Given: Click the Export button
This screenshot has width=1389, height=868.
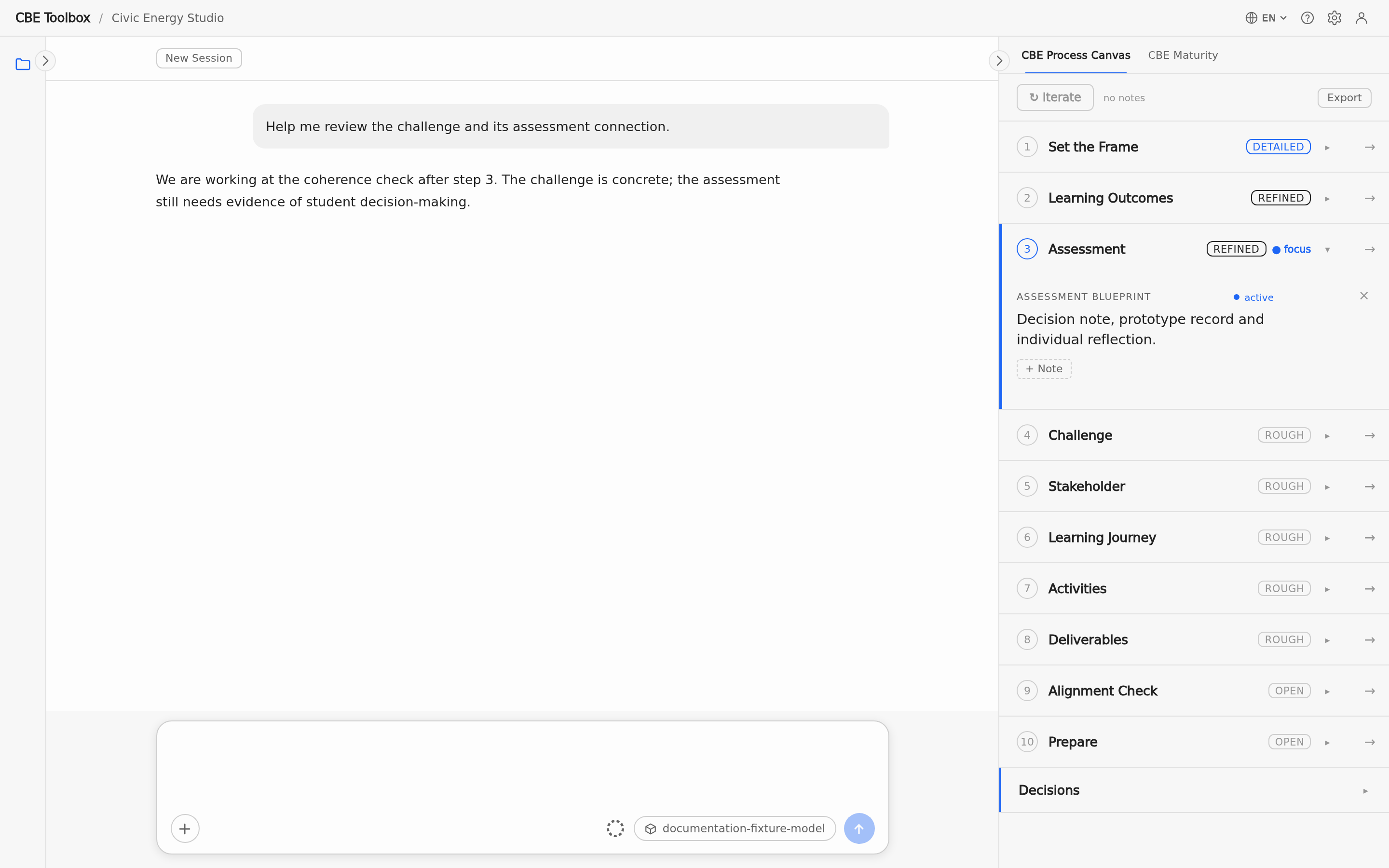Looking at the screenshot, I should pos(1344,97).
